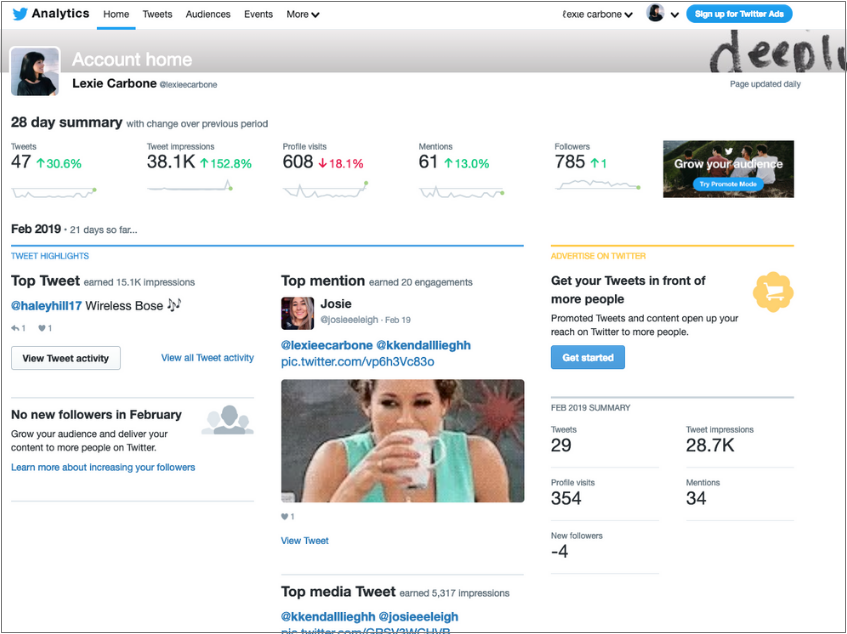Click the ADVERTISE ON TWITTER section label
The width and height of the screenshot is (847, 634).
coord(598,256)
